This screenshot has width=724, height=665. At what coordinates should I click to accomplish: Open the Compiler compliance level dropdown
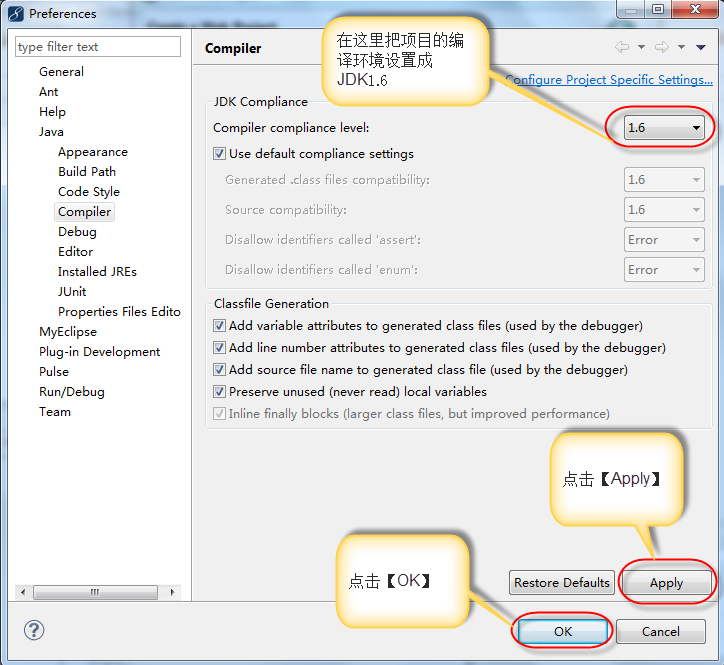tap(664, 127)
